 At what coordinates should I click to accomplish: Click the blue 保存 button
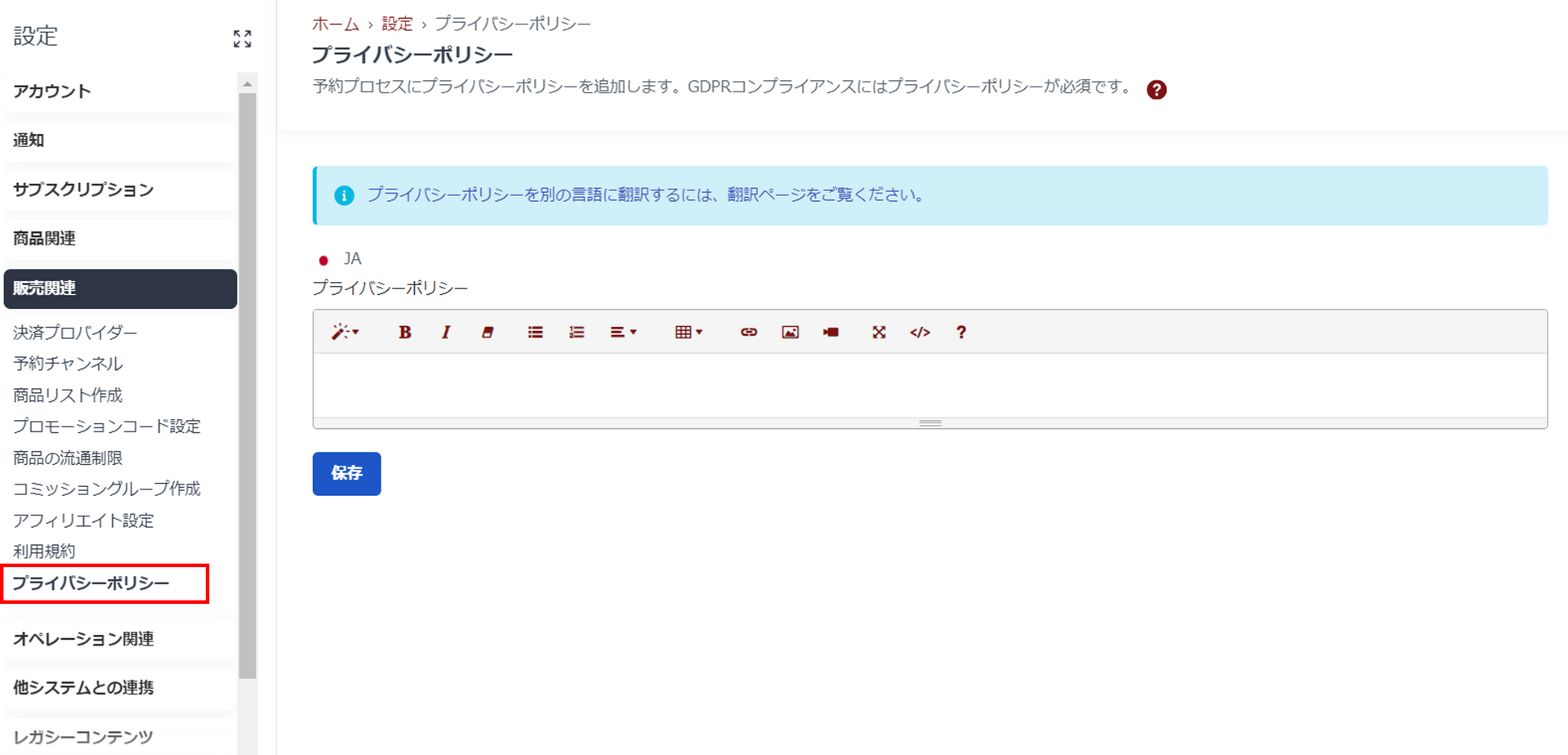pyautogui.click(x=346, y=473)
